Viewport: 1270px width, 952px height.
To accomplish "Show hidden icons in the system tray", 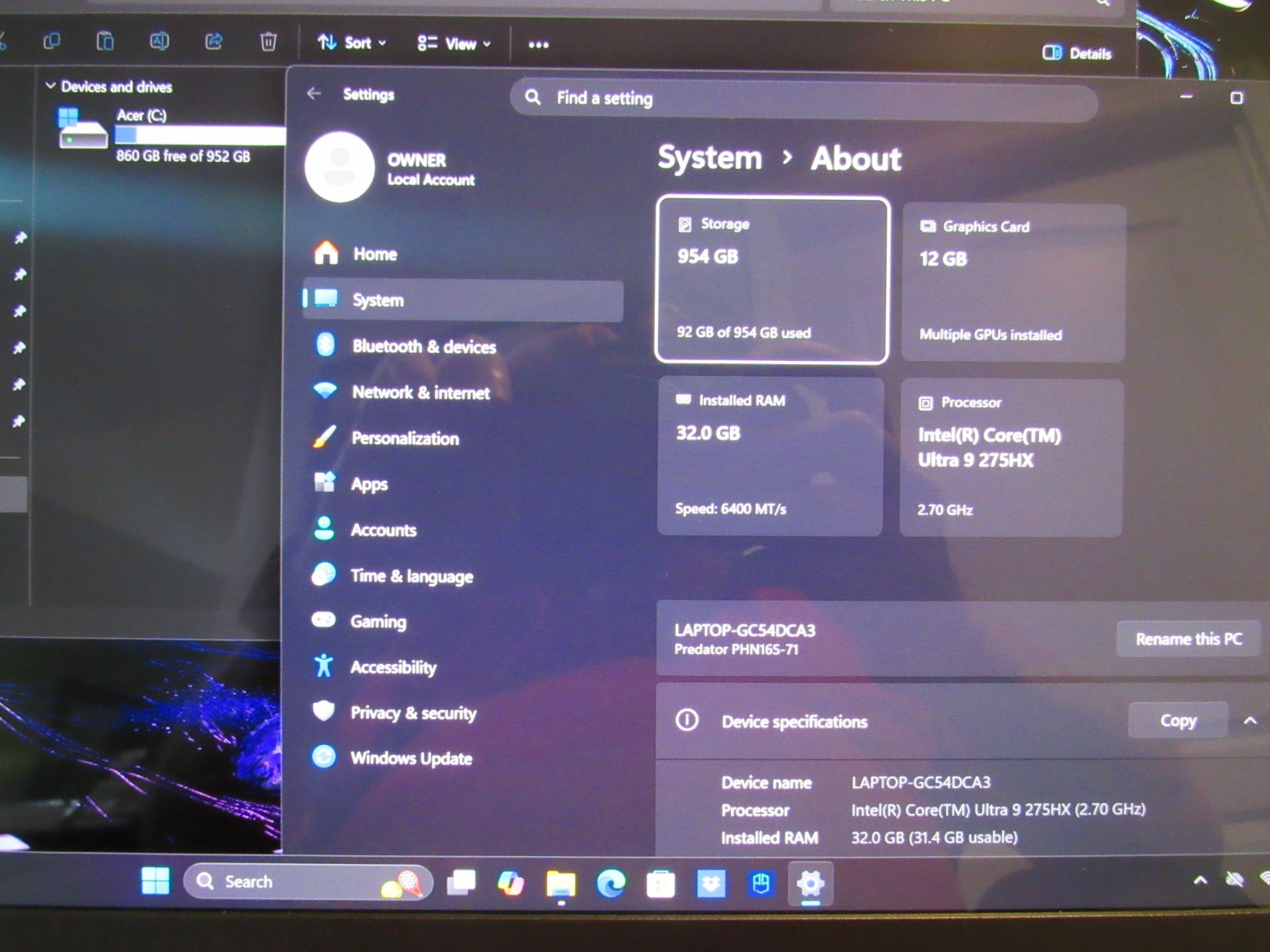I will (x=1200, y=880).
